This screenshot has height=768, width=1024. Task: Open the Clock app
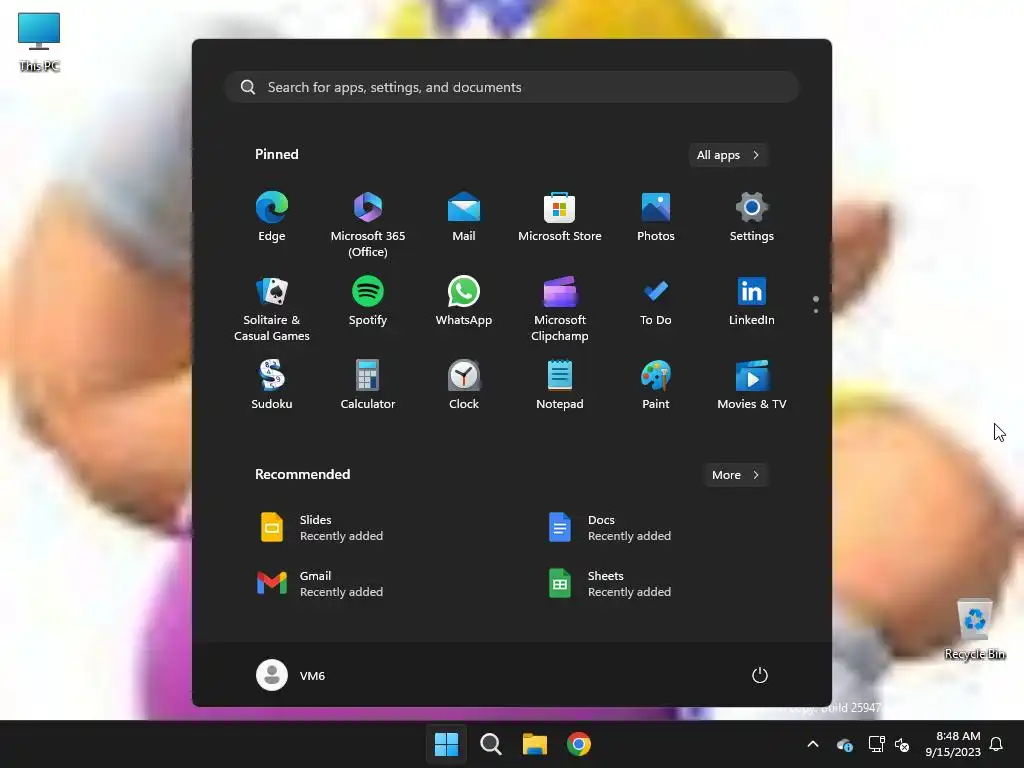(464, 385)
